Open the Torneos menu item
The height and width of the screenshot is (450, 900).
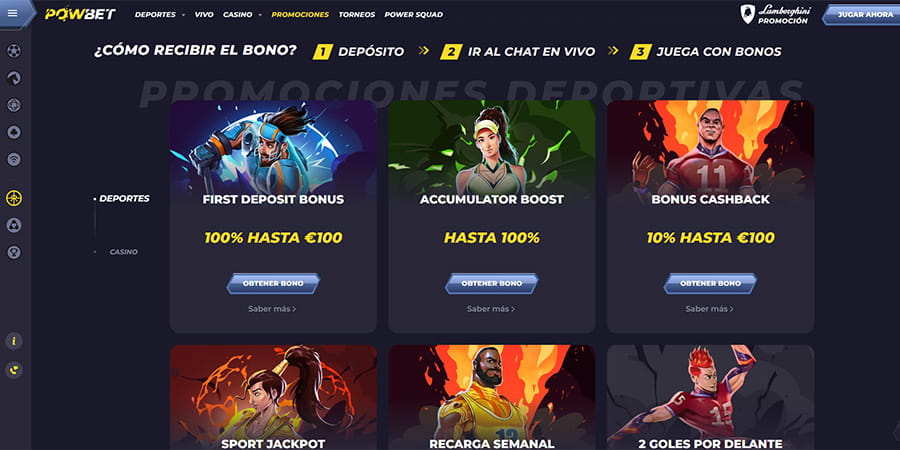coord(357,14)
